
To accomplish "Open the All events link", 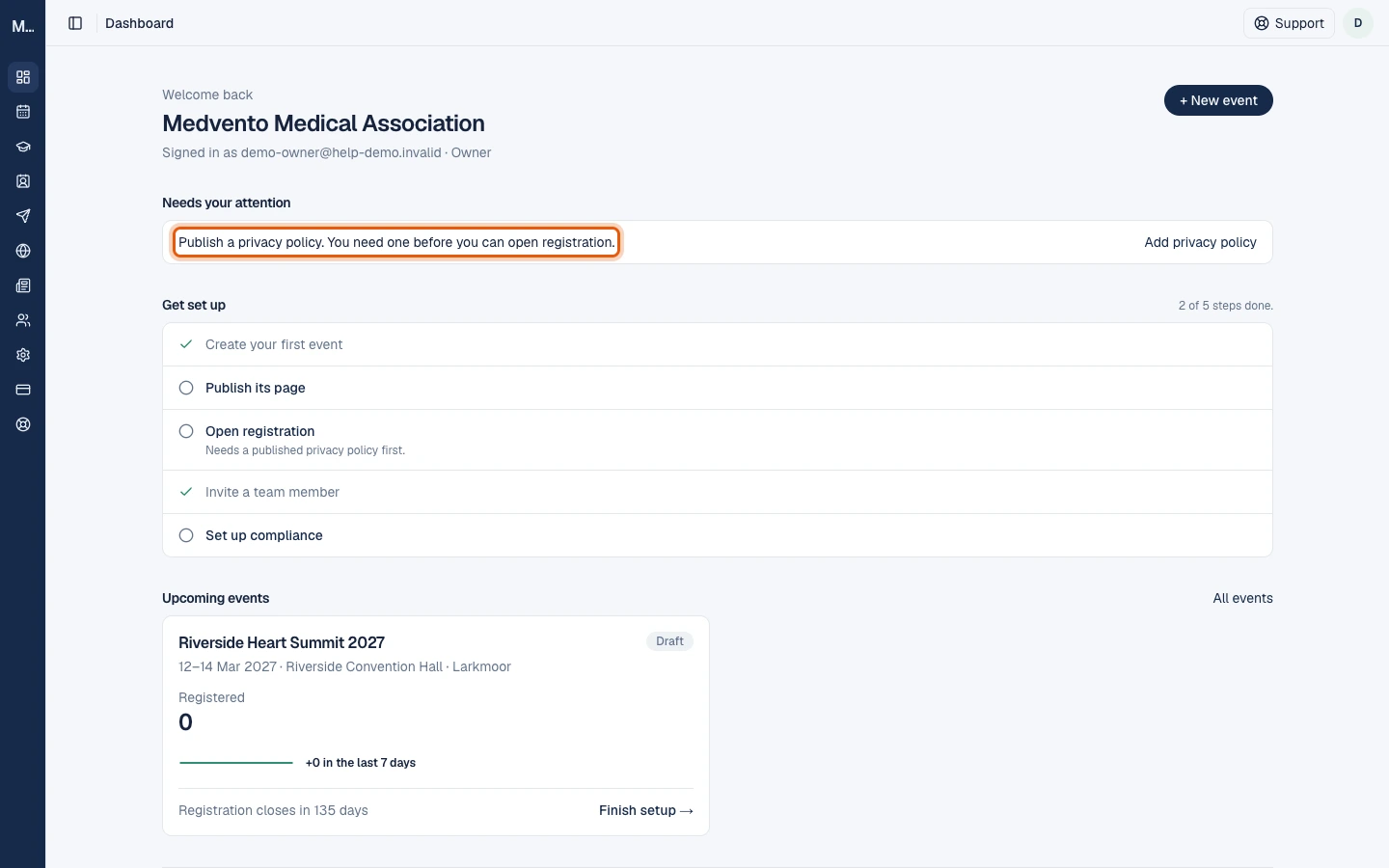I will click(1242, 598).
